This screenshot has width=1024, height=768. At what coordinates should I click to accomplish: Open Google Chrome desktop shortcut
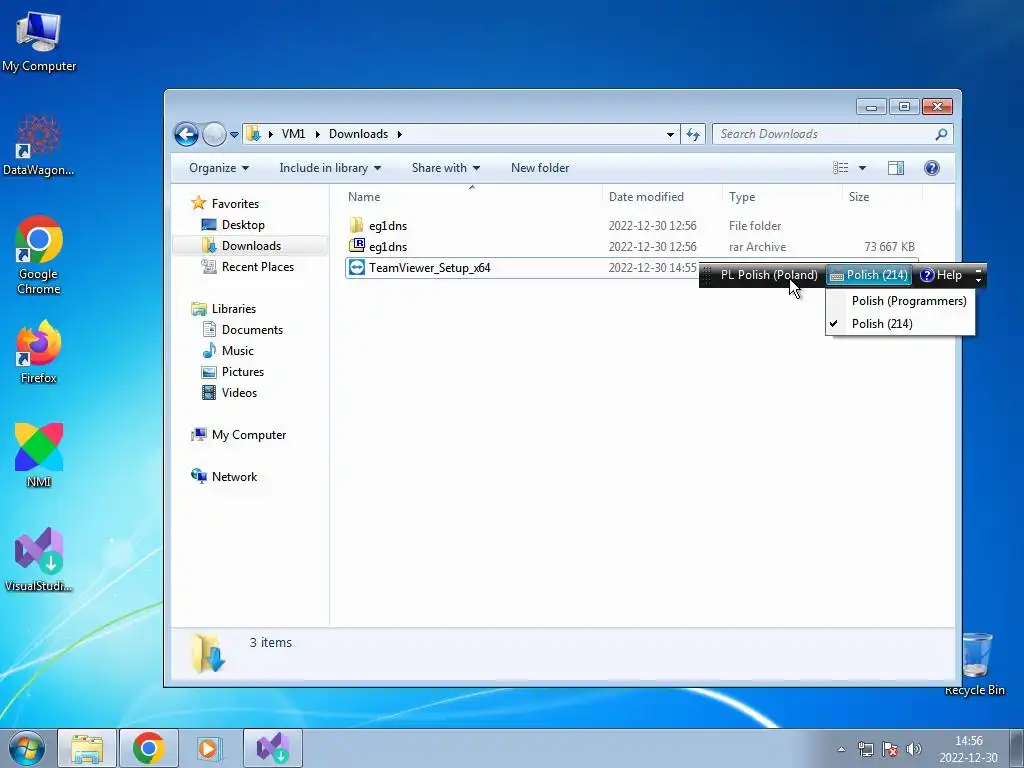coord(39,255)
